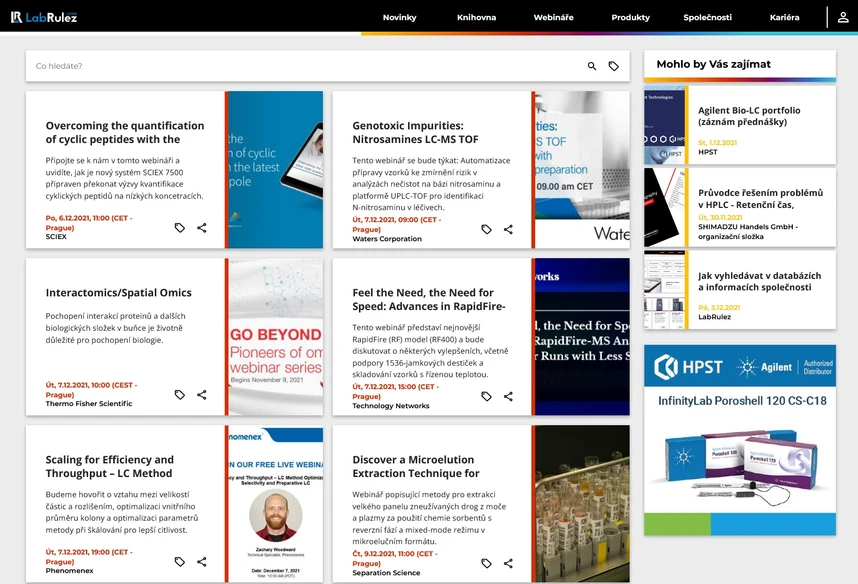Screen dimensions: 858x584
Task: Click 'Technology Networks' company name
Action: [391, 406]
